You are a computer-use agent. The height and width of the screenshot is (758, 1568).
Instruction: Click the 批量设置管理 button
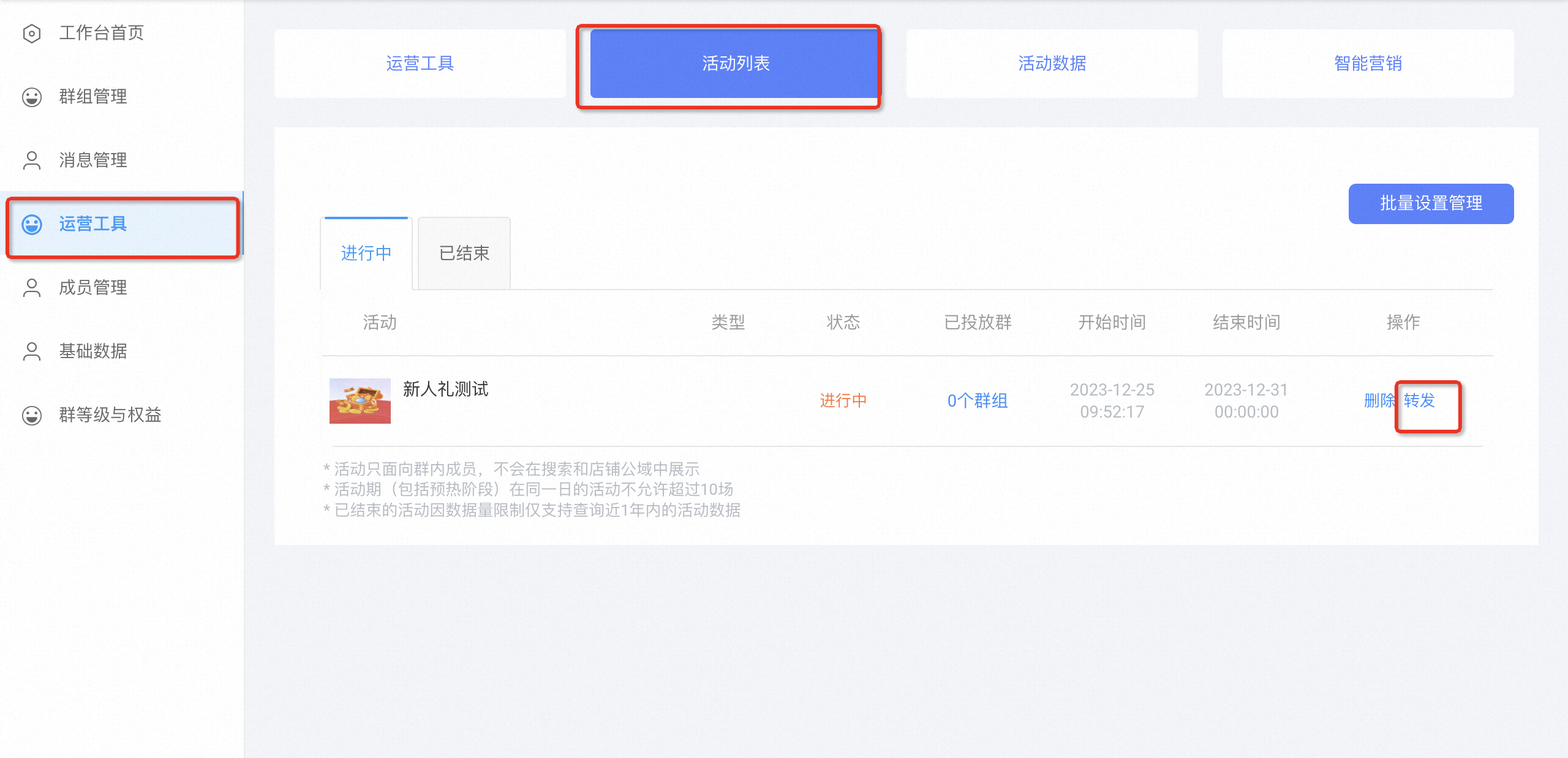[x=1431, y=203]
